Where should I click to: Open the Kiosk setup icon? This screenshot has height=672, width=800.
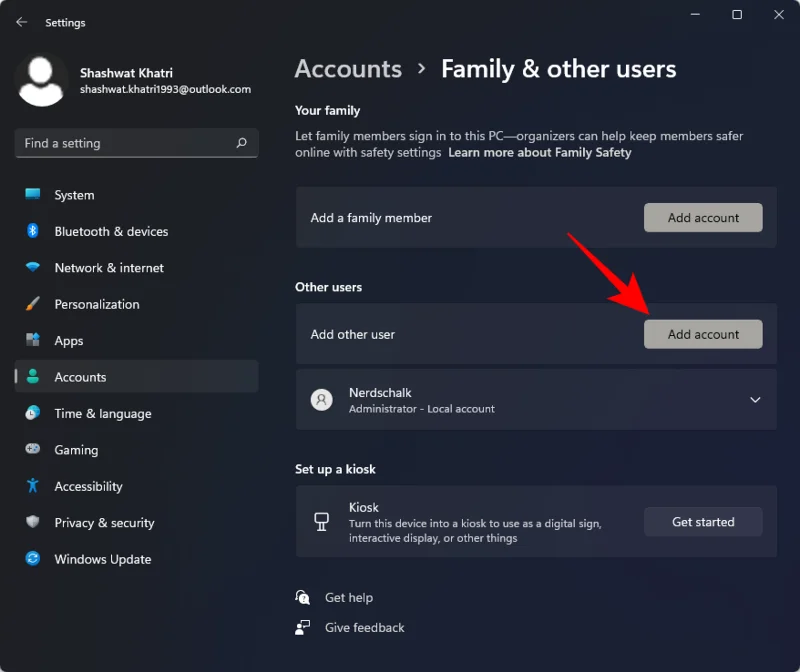(321, 521)
